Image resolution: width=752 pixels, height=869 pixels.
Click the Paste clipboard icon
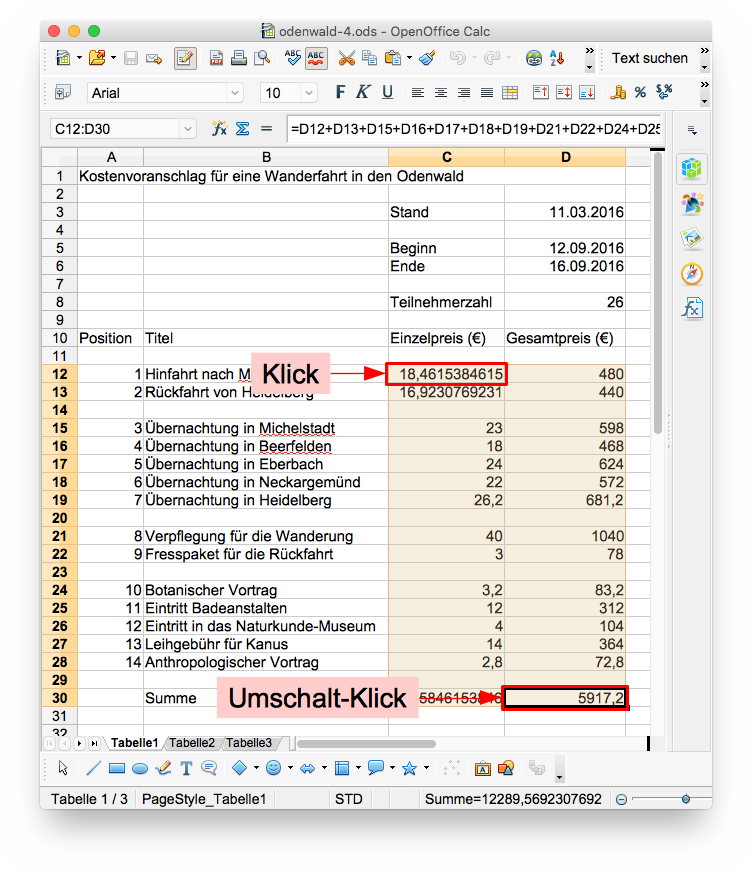tap(393, 58)
